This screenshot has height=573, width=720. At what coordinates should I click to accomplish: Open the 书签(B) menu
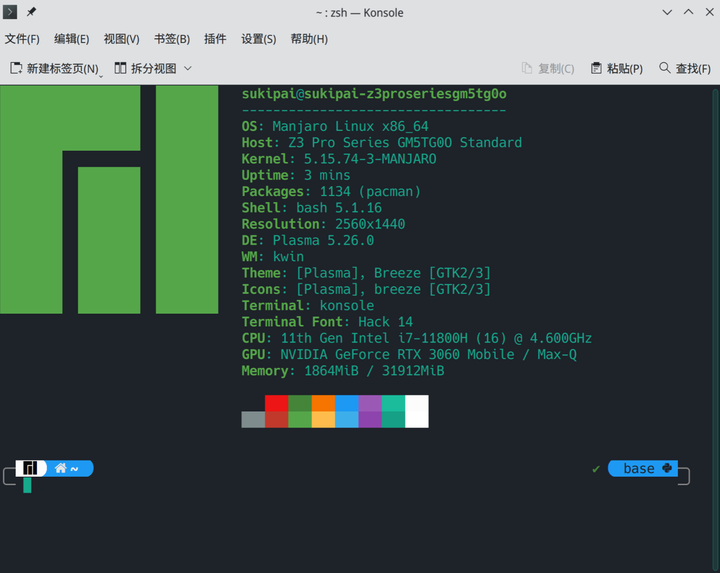172,39
